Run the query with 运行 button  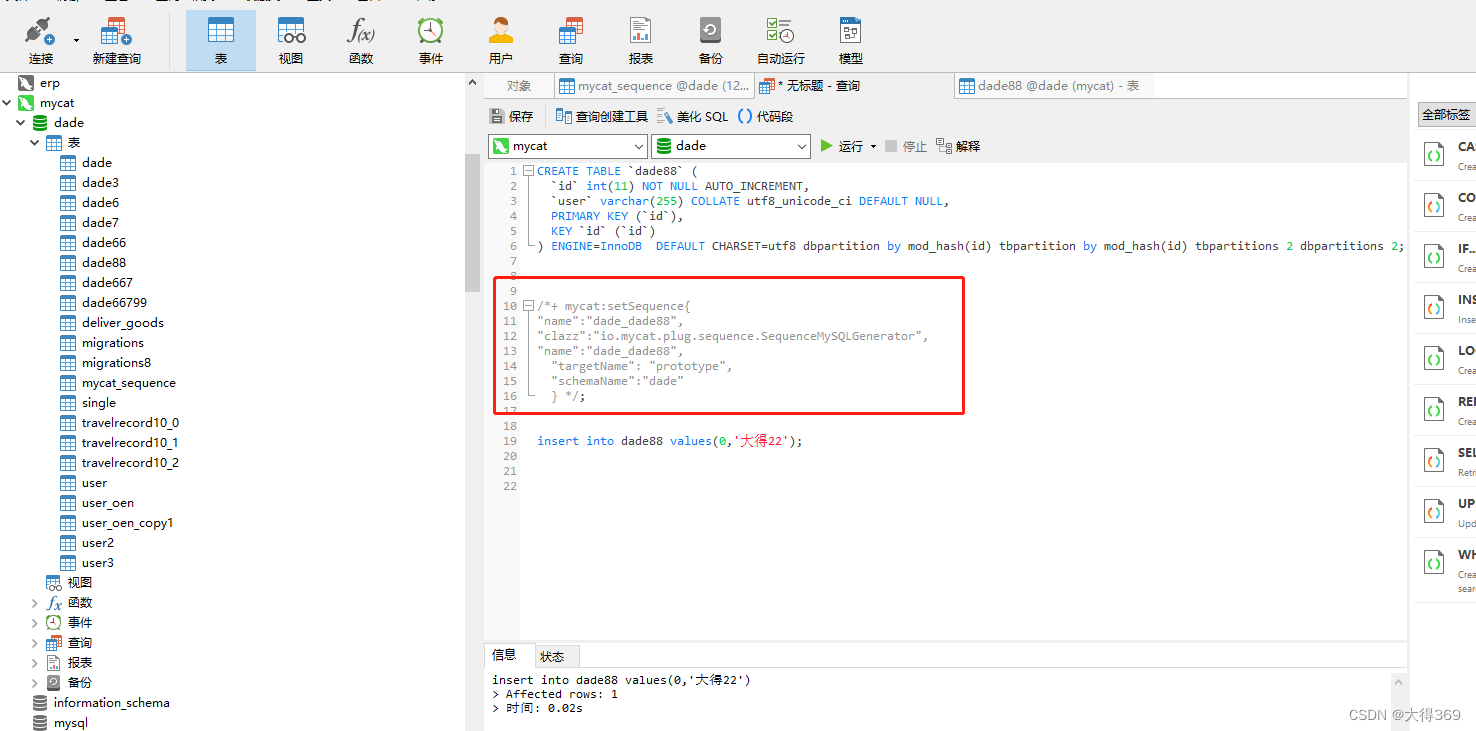pyautogui.click(x=841, y=146)
